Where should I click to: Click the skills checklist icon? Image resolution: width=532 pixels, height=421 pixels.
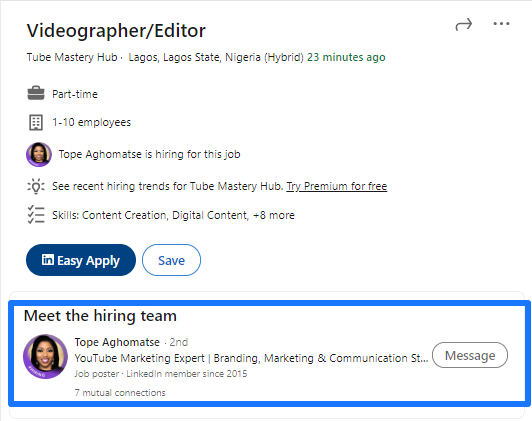pyautogui.click(x=36, y=215)
